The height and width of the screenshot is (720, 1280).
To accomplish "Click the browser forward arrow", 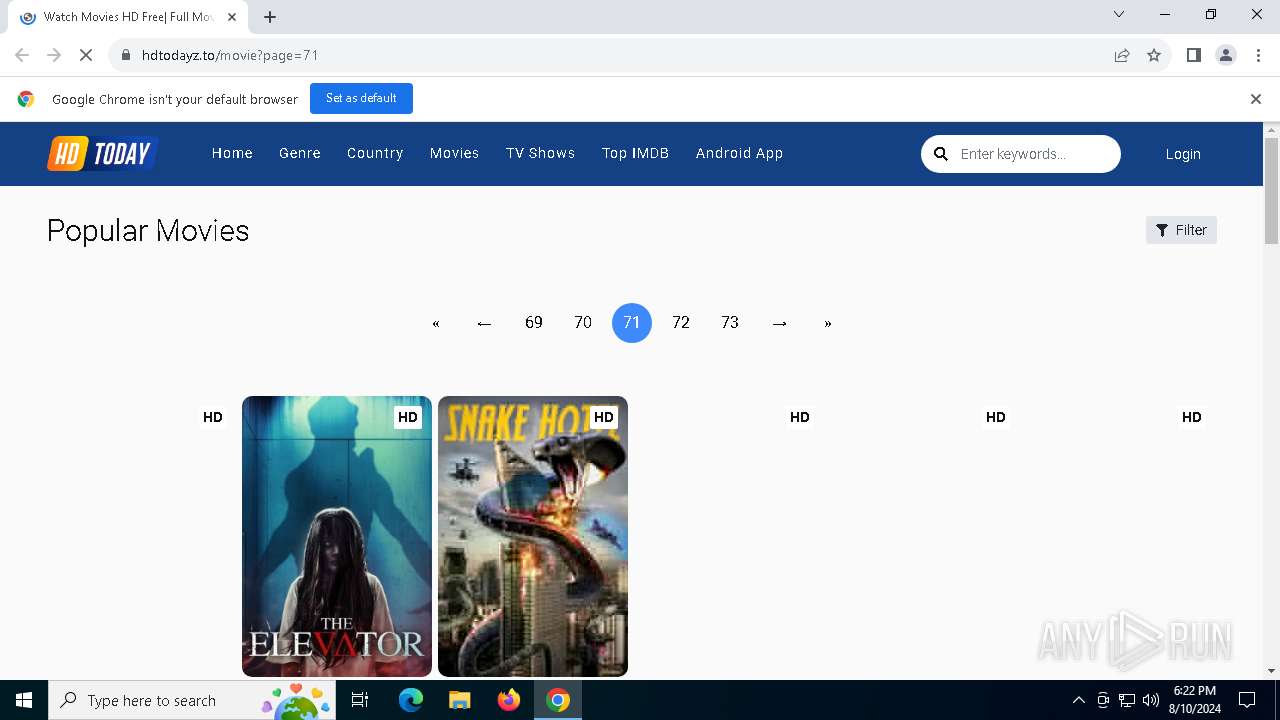I will (54, 55).
